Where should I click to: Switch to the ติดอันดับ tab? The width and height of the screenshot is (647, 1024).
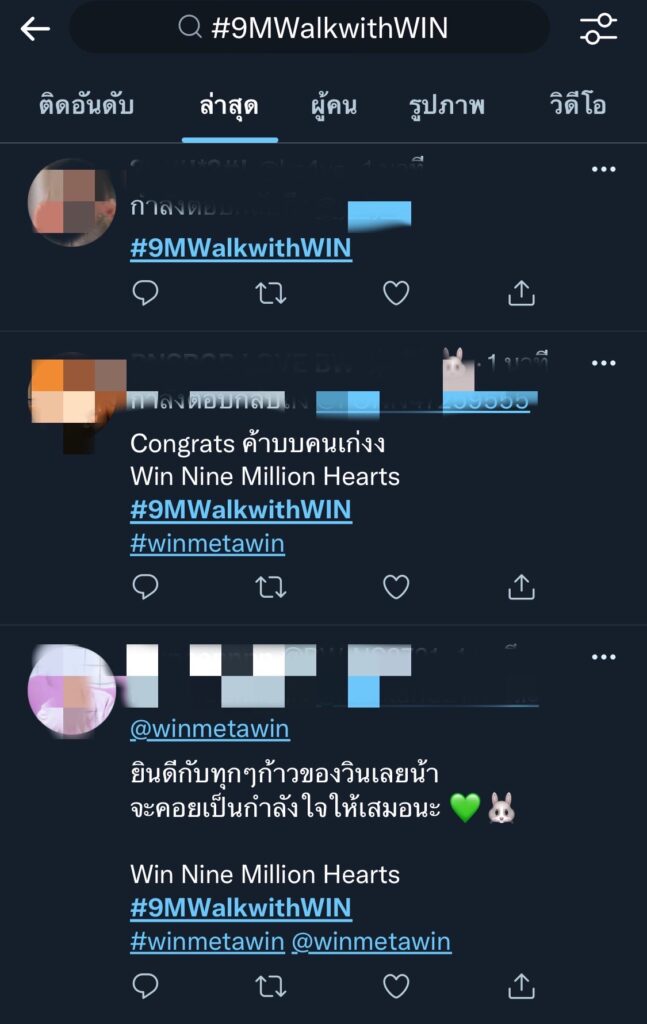point(86,105)
